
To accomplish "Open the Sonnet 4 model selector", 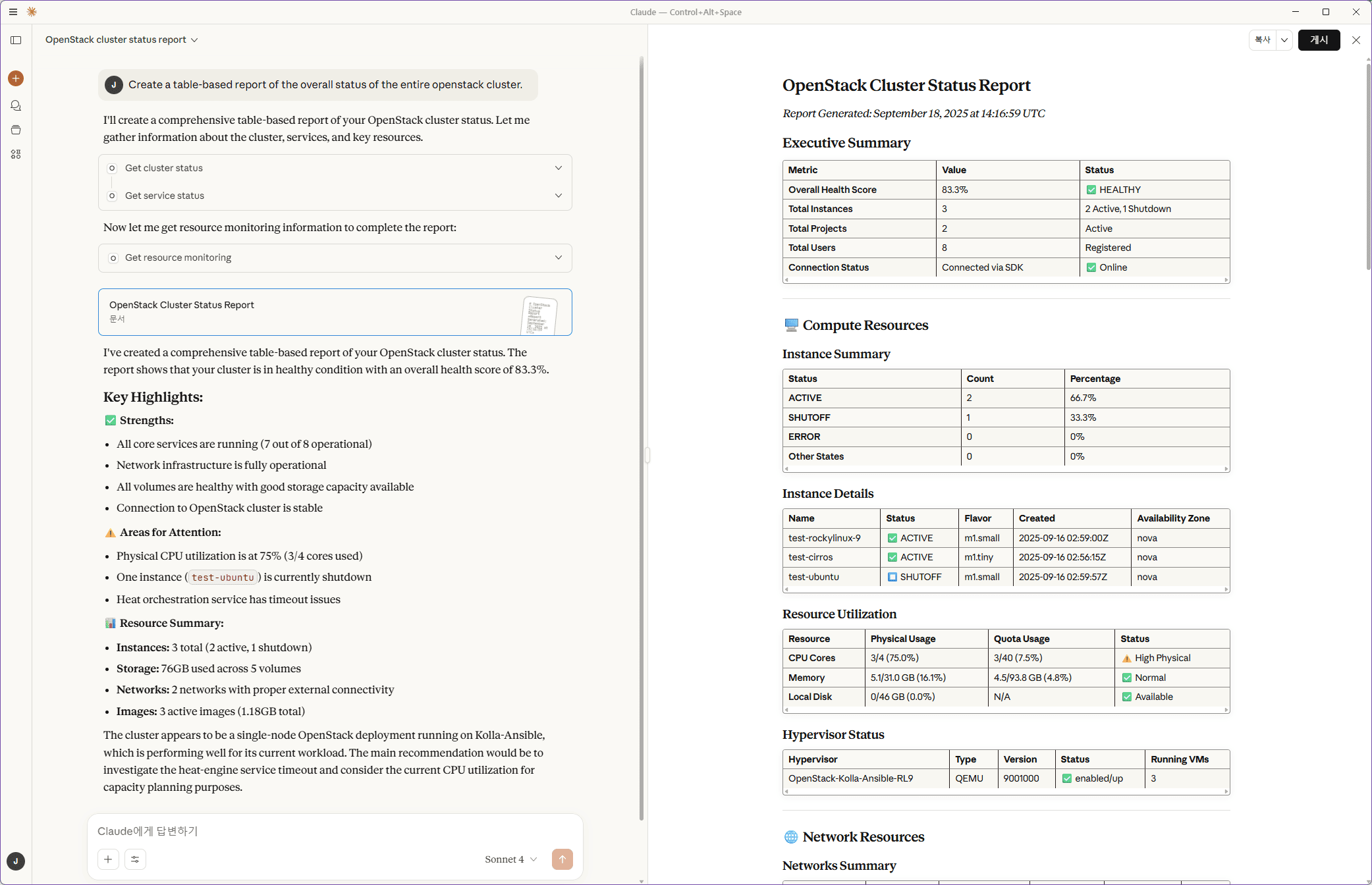I will (x=511, y=859).
